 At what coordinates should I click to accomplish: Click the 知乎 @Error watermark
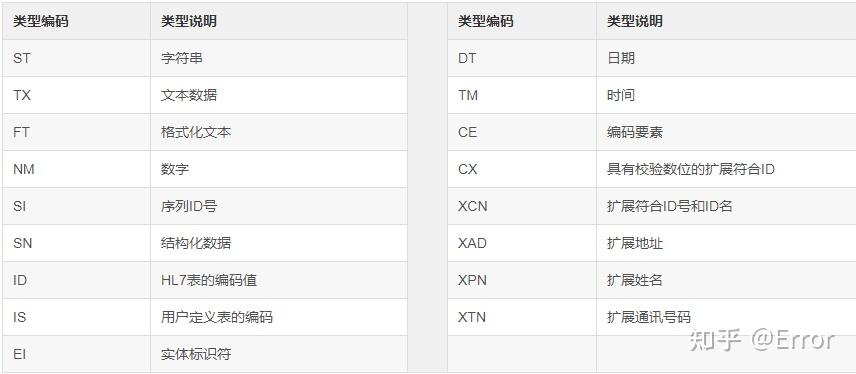(x=762, y=340)
